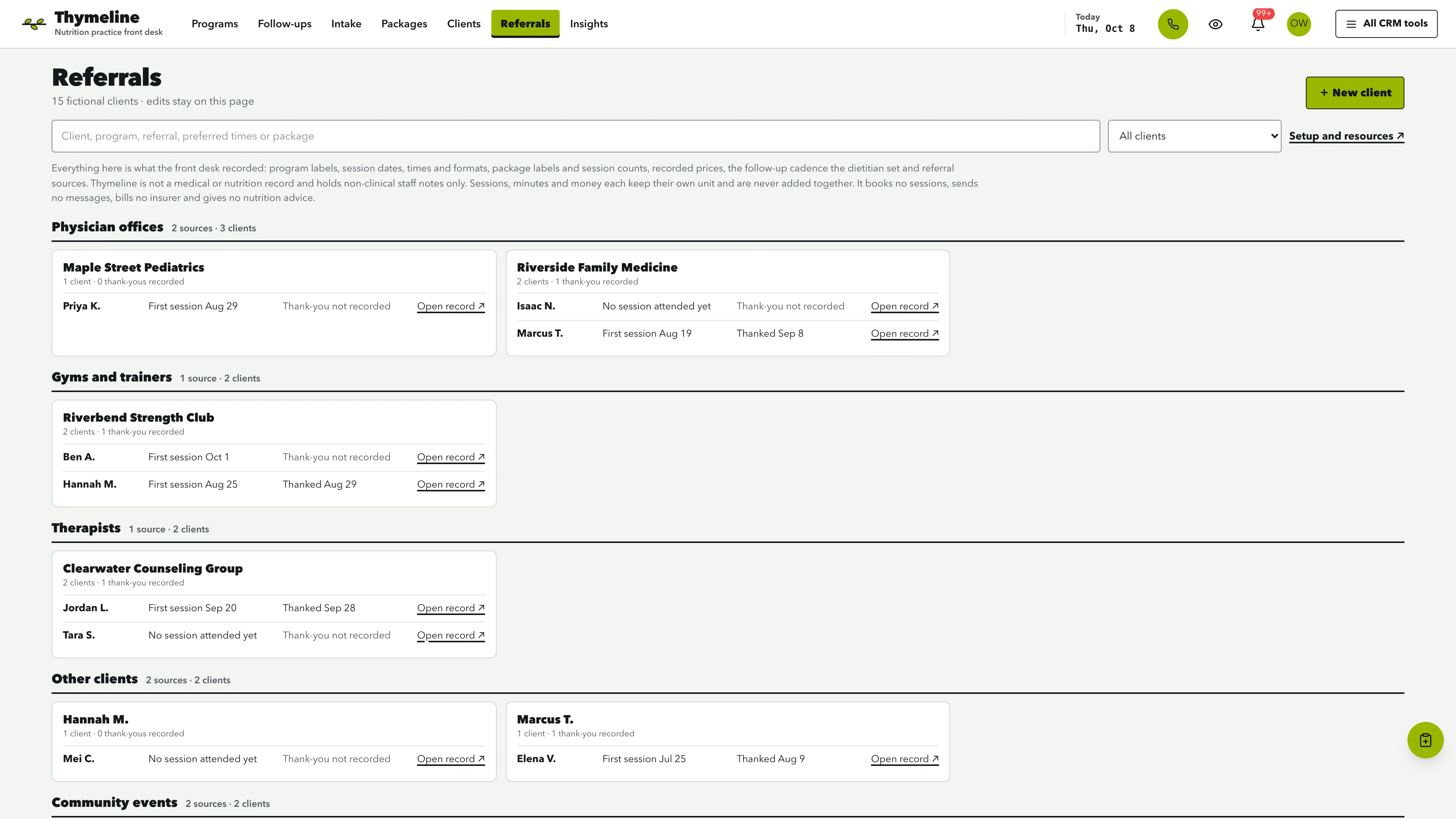Focus the client search input field
This screenshot has width=1456, height=819.
coord(576,136)
